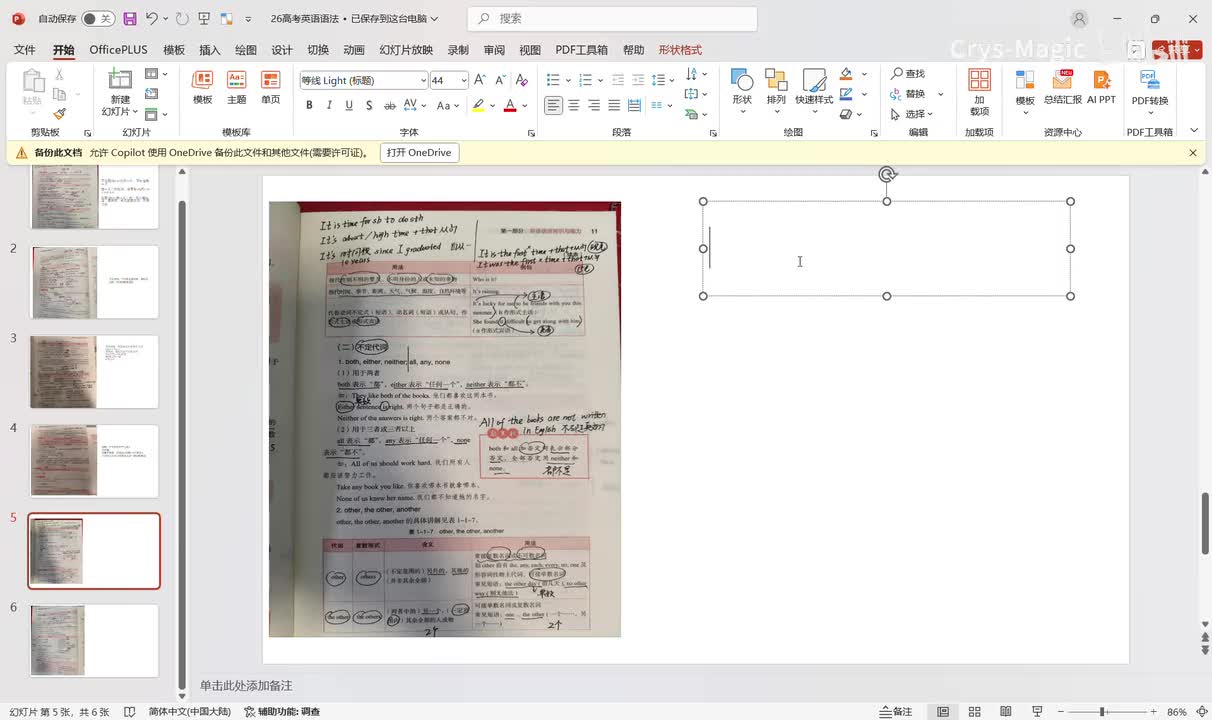Click the AI PPT icon
1212x720 pixels.
(1101, 88)
